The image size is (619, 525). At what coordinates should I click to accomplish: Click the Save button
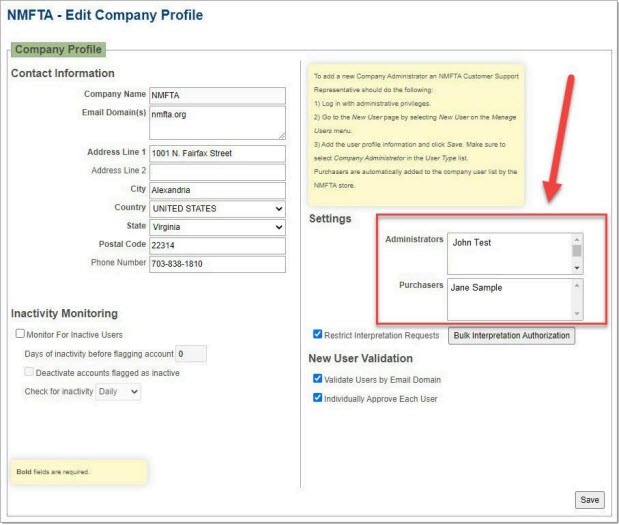(x=589, y=500)
